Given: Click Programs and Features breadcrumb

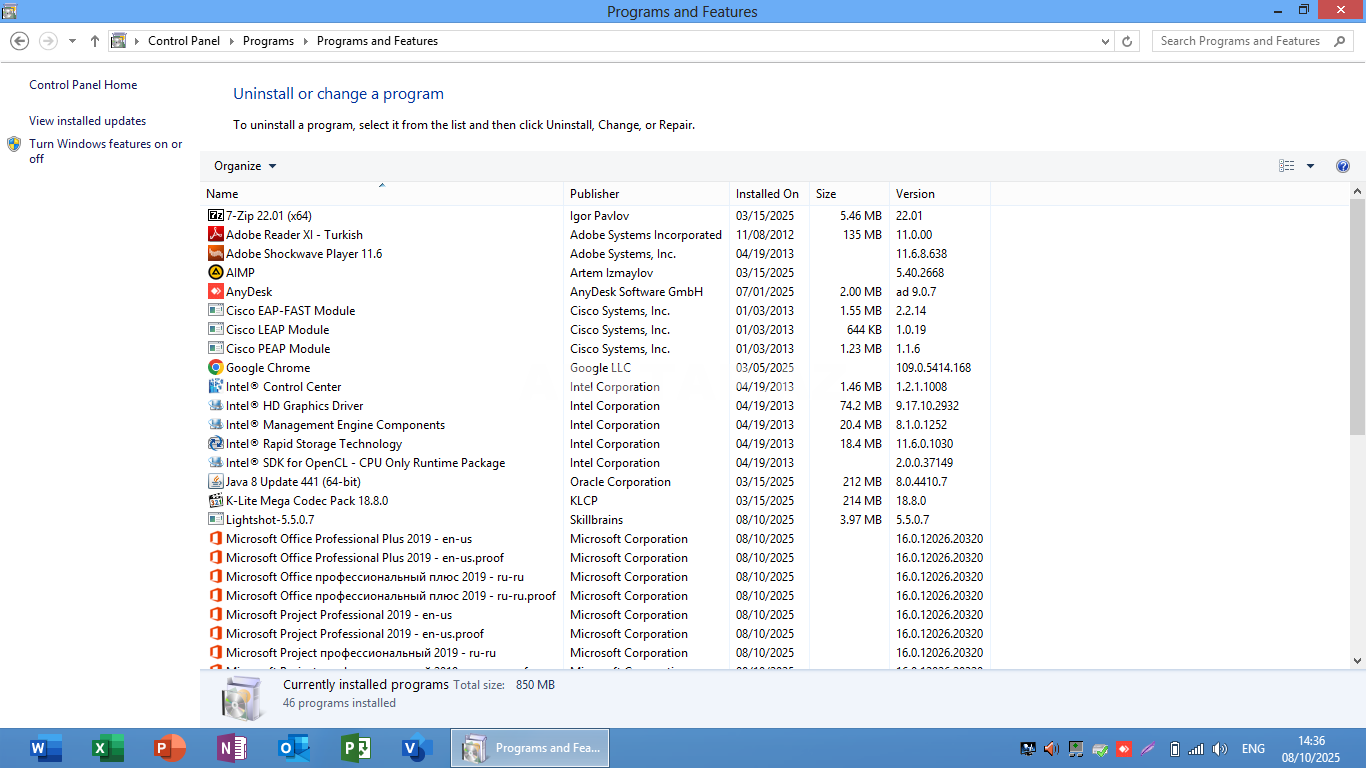Looking at the screenshot, I should [377, 41].
